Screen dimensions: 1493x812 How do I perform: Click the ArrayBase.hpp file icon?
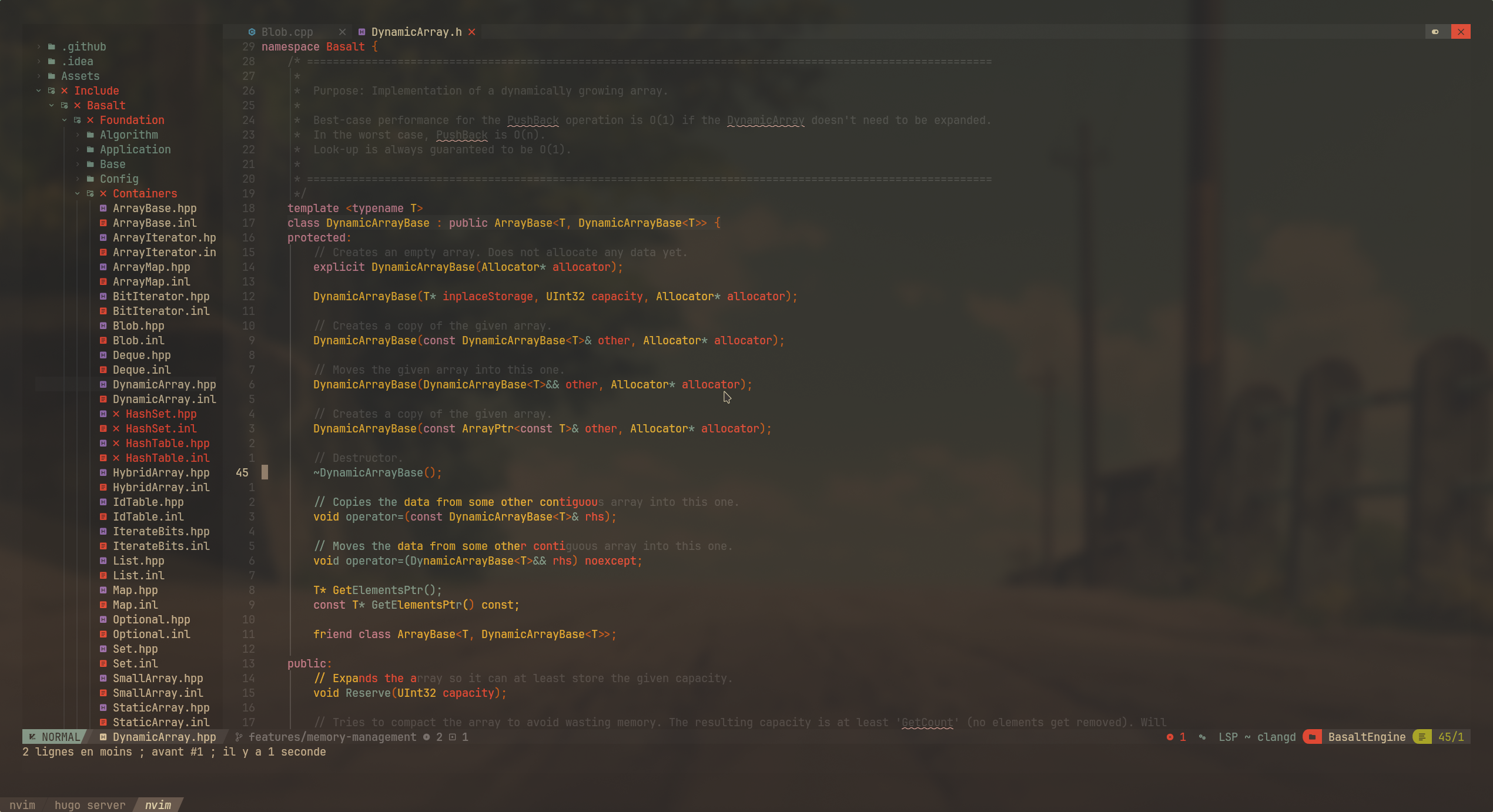(103, 208)
